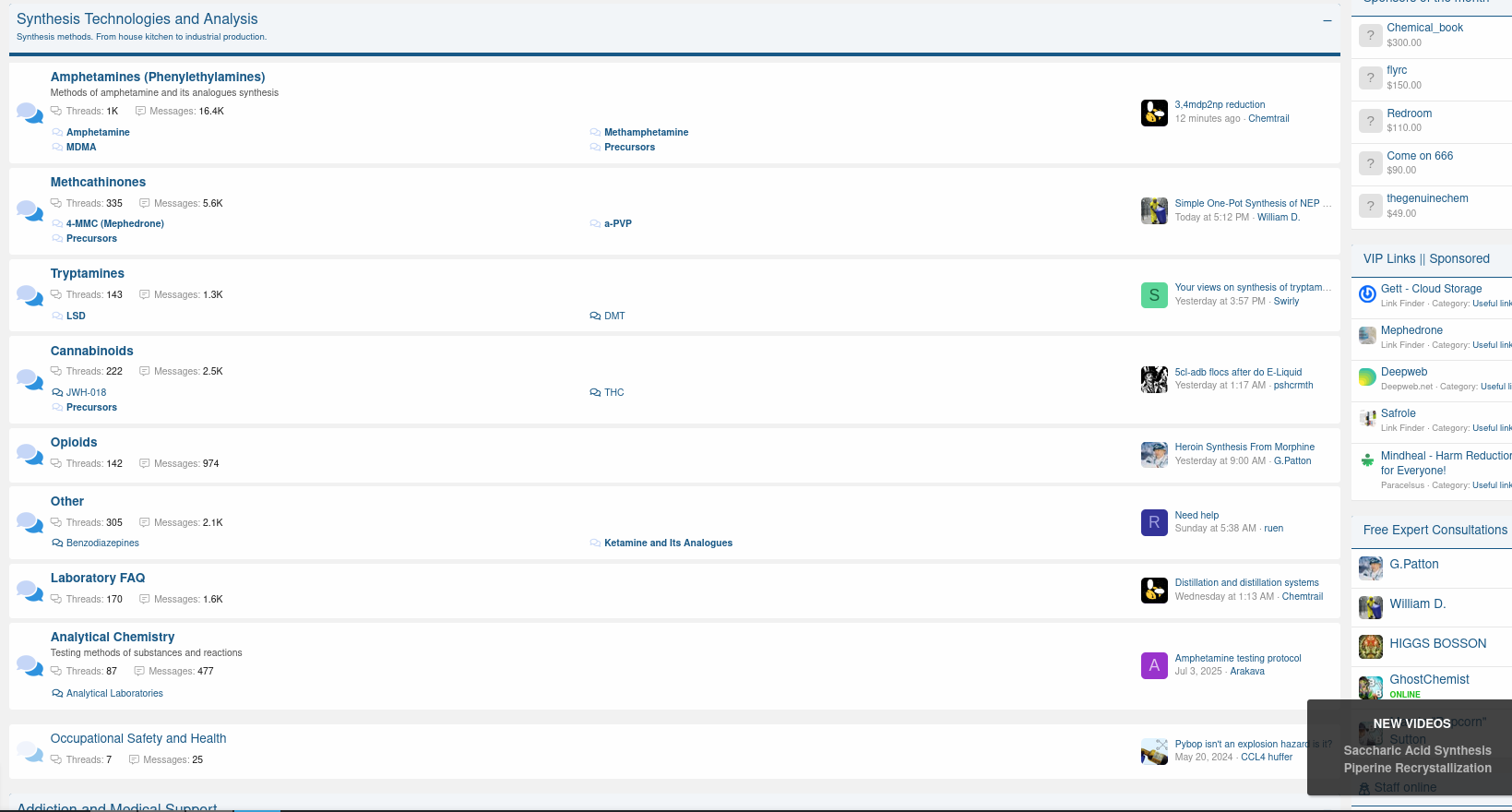Go to the Benzodiazepines subforum

coord(102,543)
